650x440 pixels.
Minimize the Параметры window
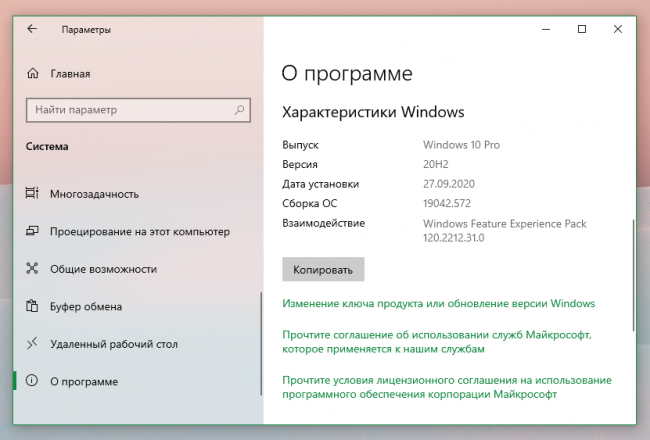coord(546,29)
